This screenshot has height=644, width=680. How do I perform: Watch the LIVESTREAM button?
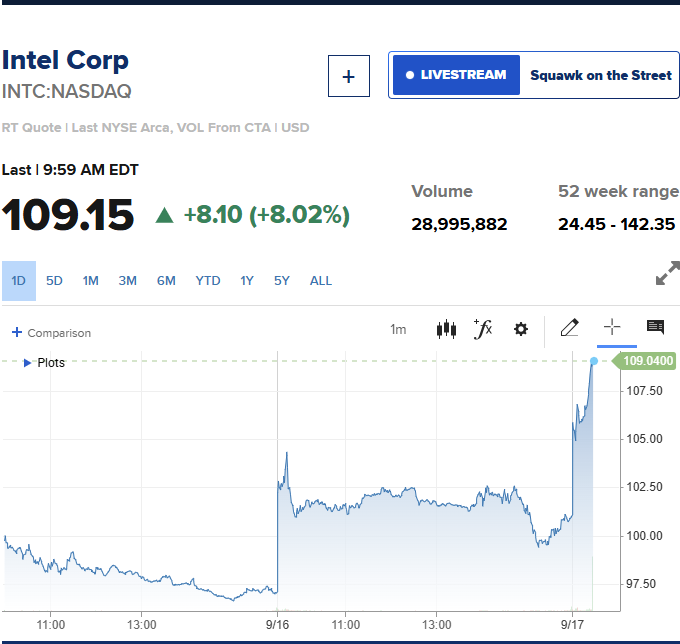click(x=456, y=75)
